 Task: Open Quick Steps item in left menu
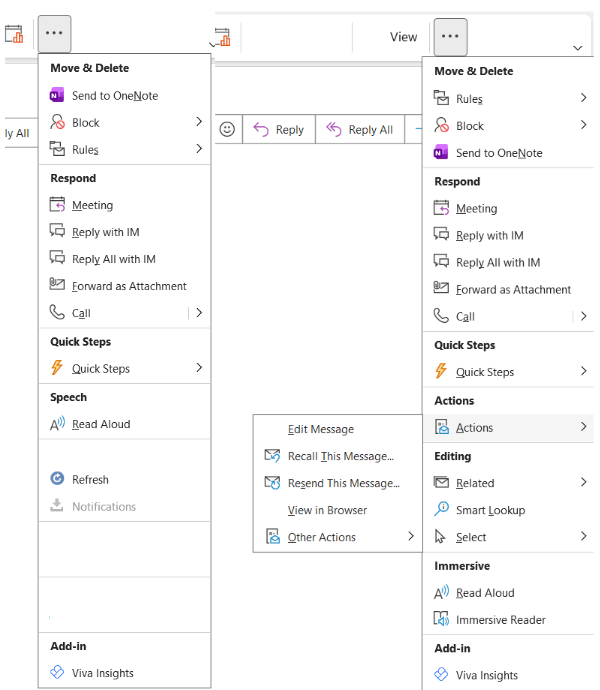click(124, 368)
